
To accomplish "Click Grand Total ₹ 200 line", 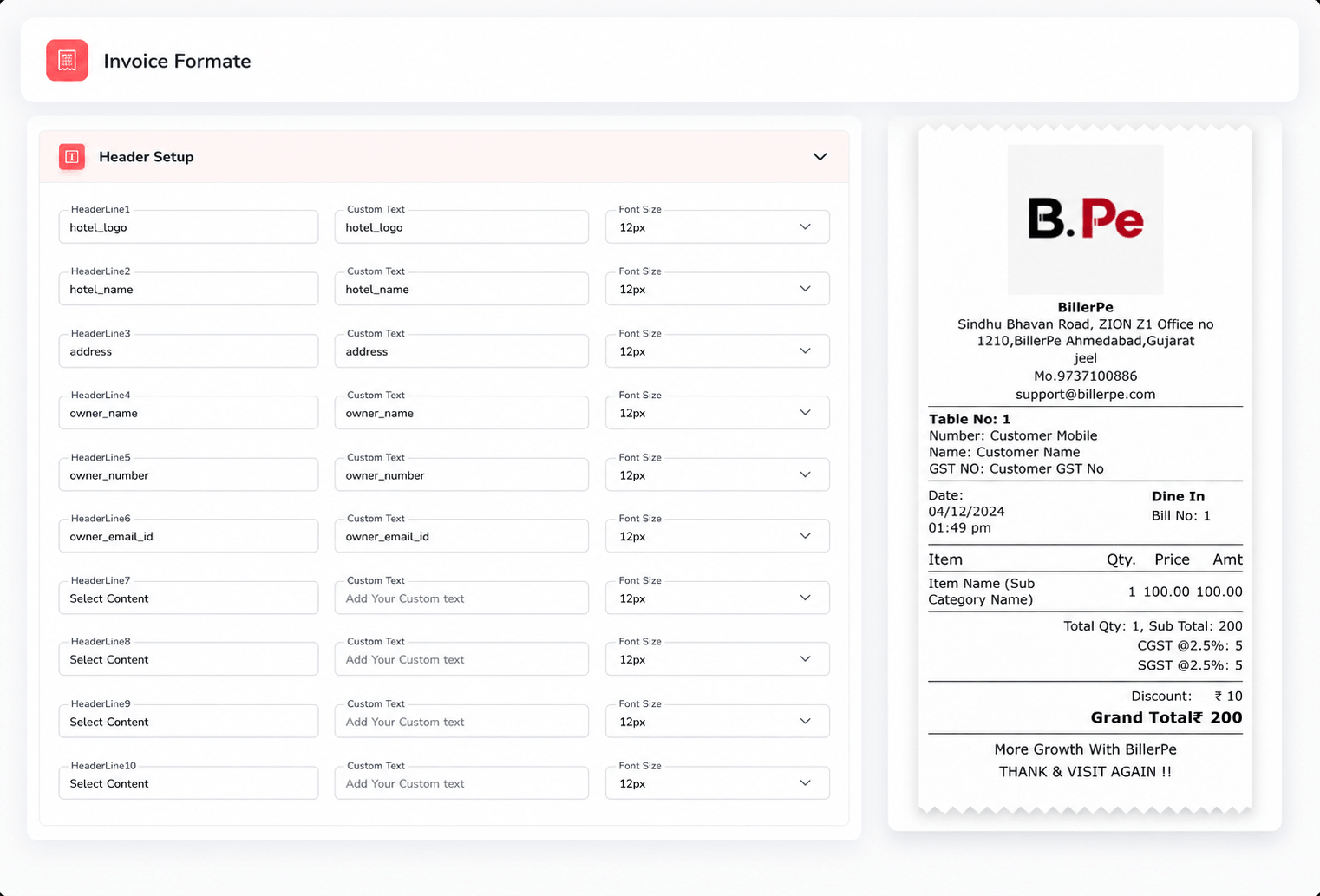I will [1166, 717].
